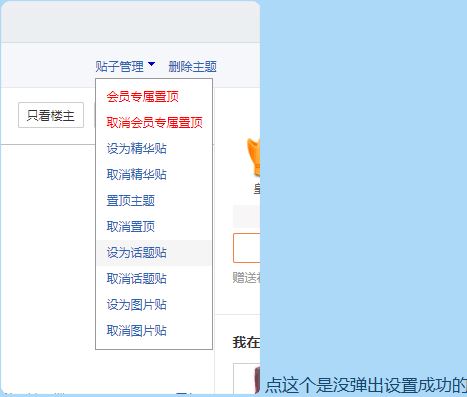Choose 取消话题贴 menu entry

[136, 279]
